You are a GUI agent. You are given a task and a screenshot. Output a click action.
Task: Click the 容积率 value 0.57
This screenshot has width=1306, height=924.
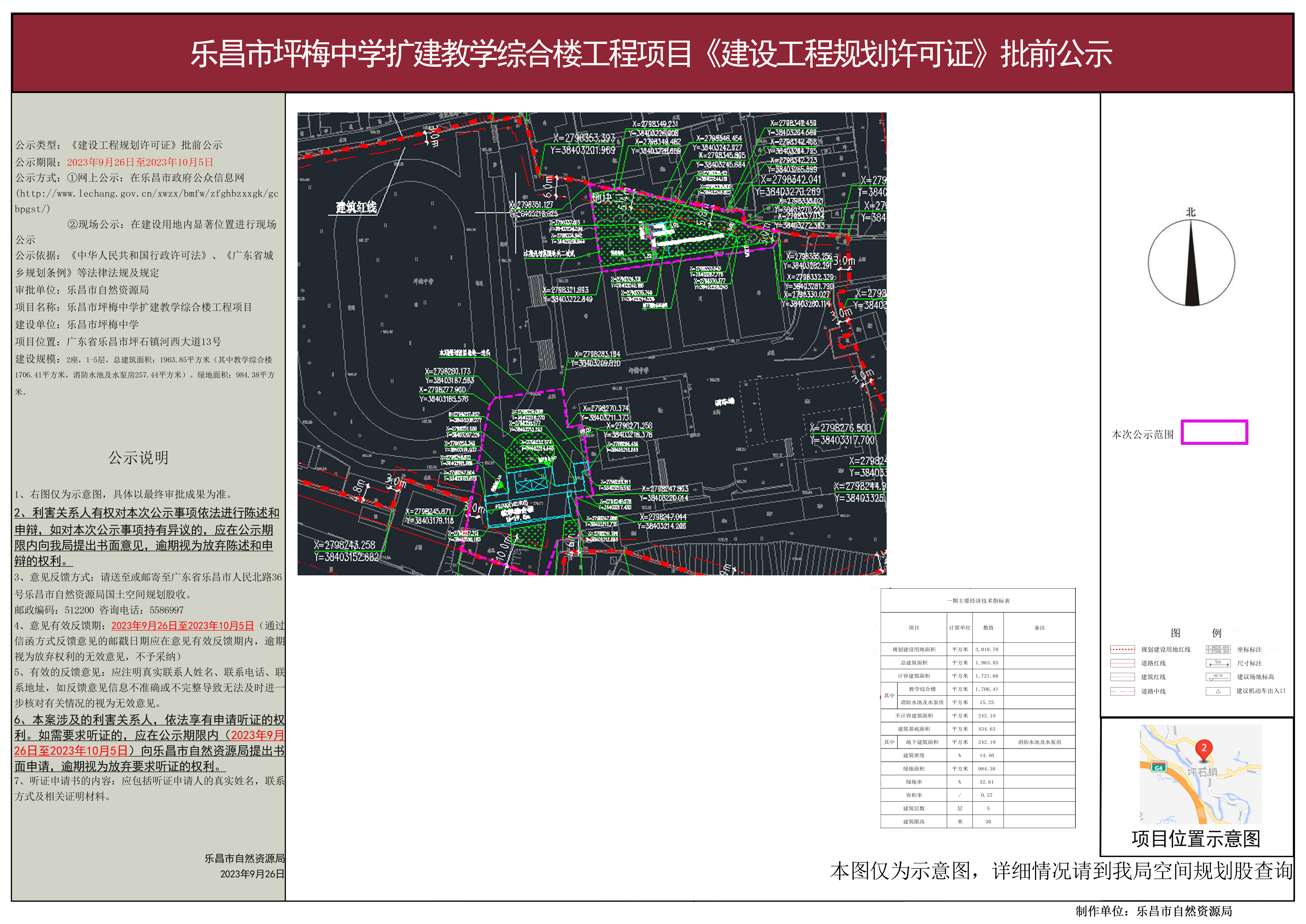[987, 795]
